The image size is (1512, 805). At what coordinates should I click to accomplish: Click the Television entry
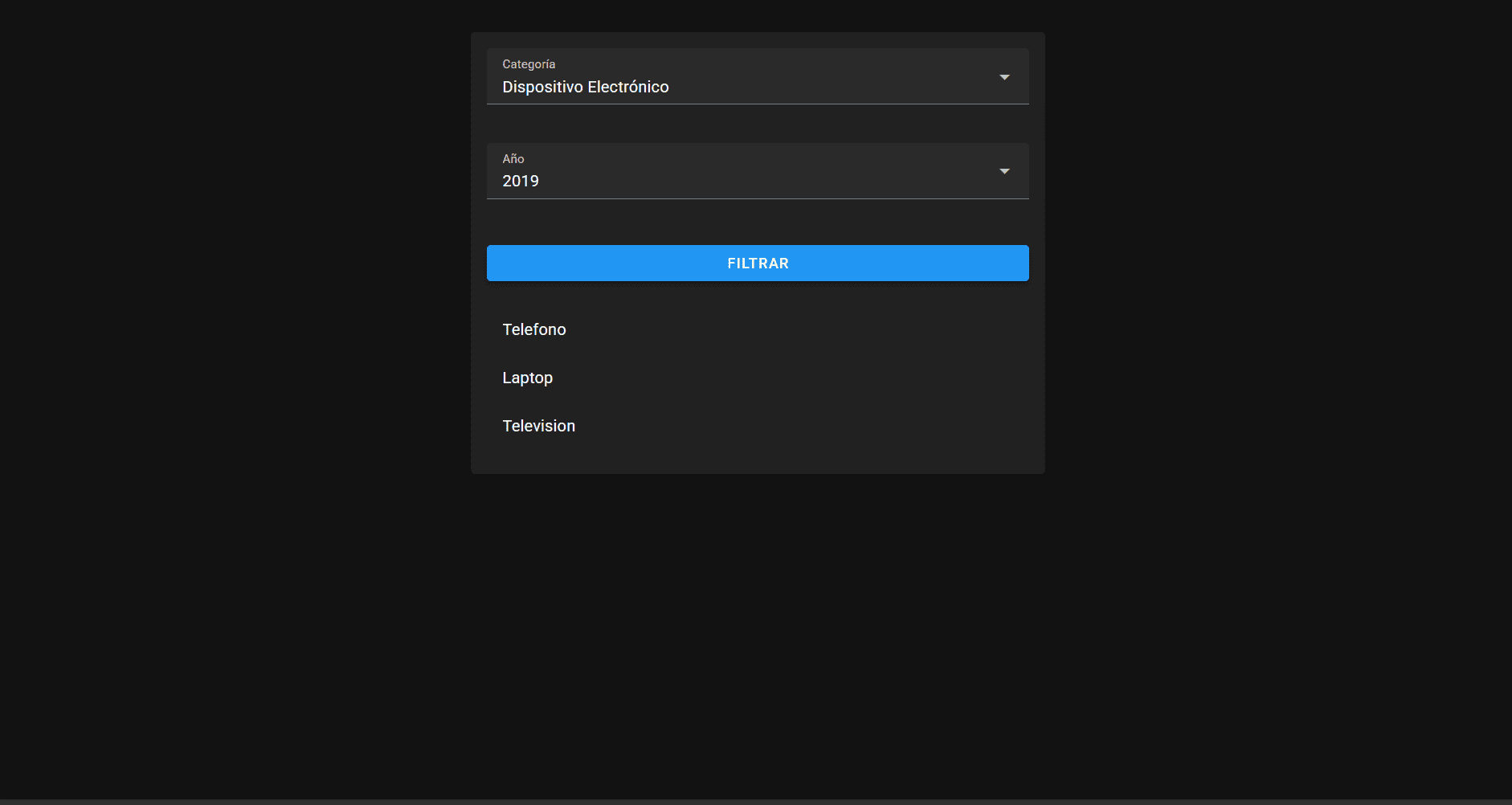538,426
